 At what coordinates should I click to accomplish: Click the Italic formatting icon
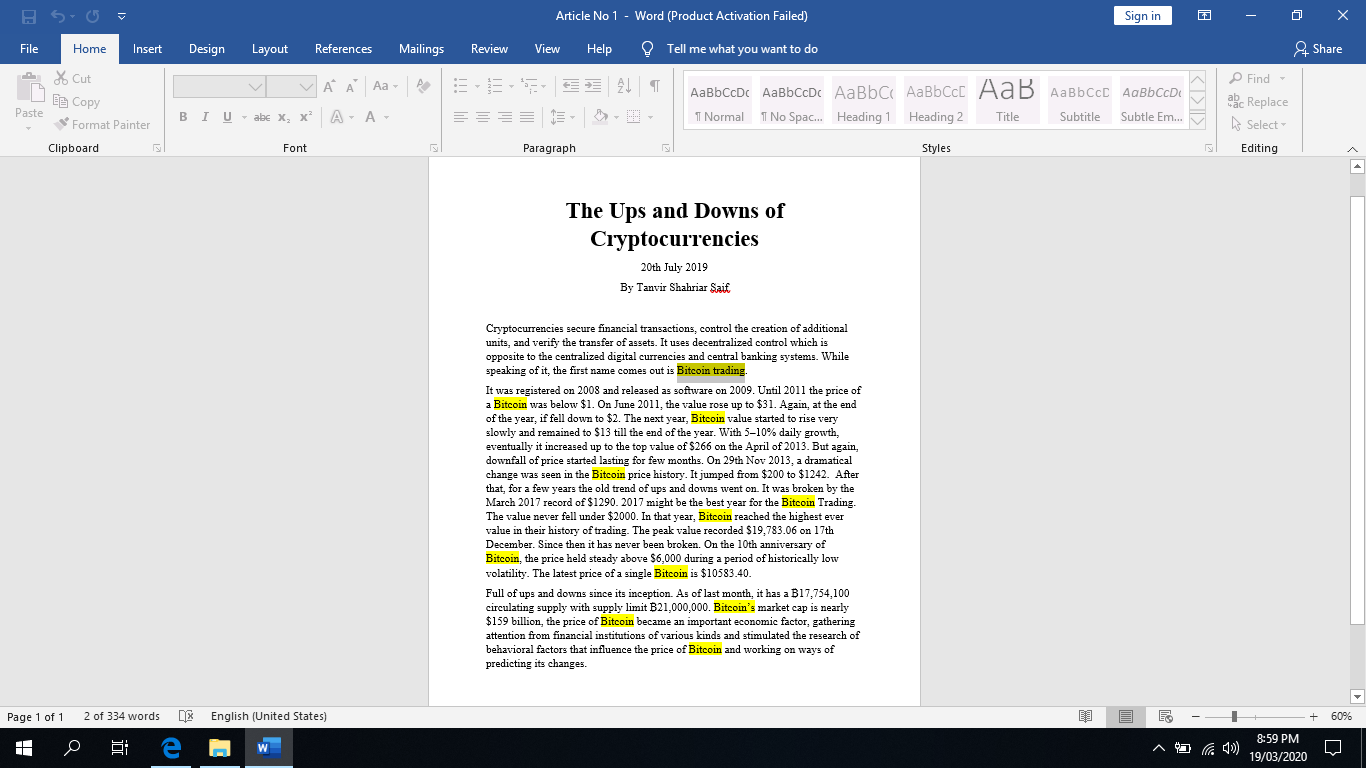(x=205, y=117)
